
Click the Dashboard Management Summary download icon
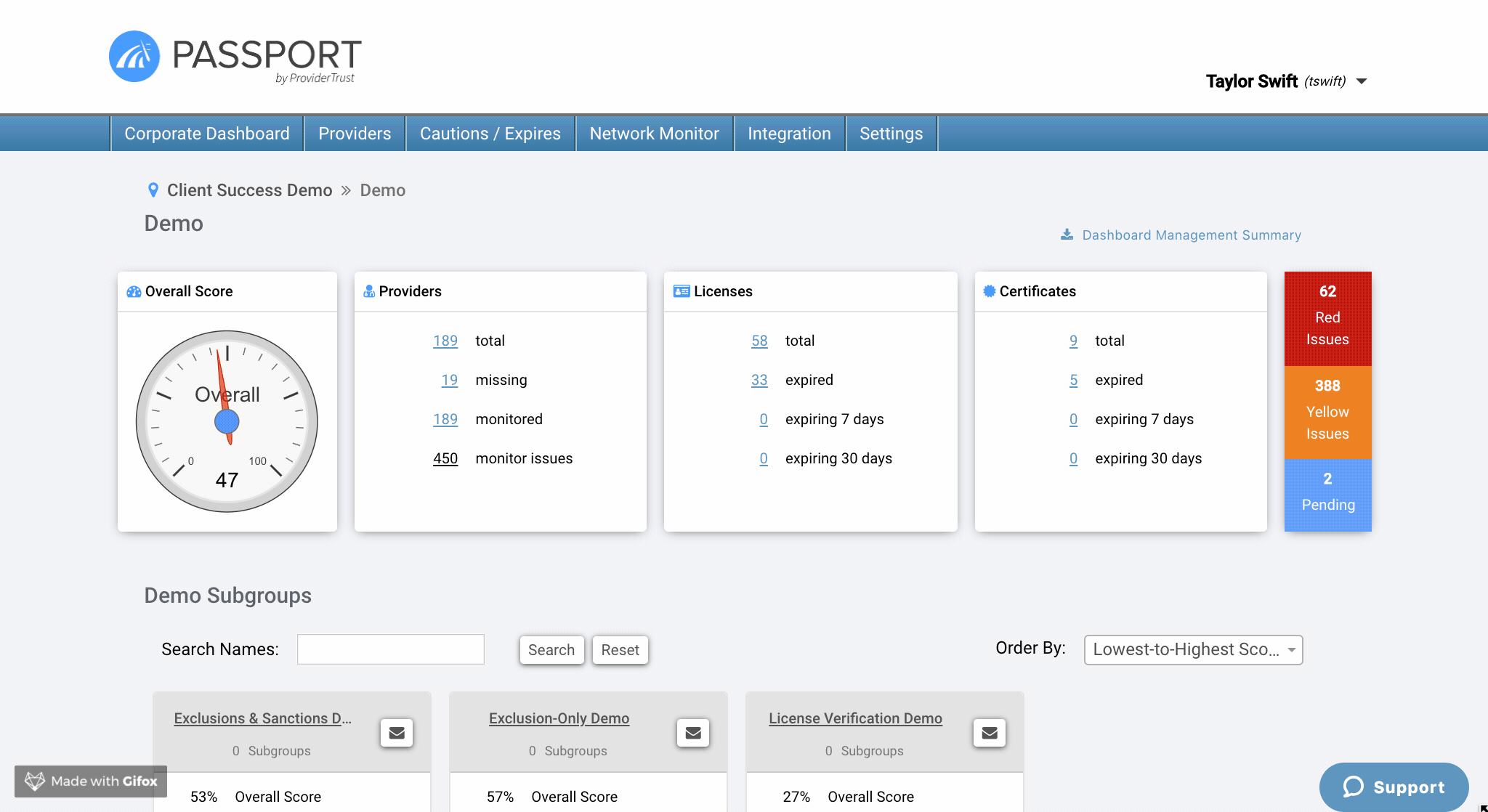click(1067, 235)
